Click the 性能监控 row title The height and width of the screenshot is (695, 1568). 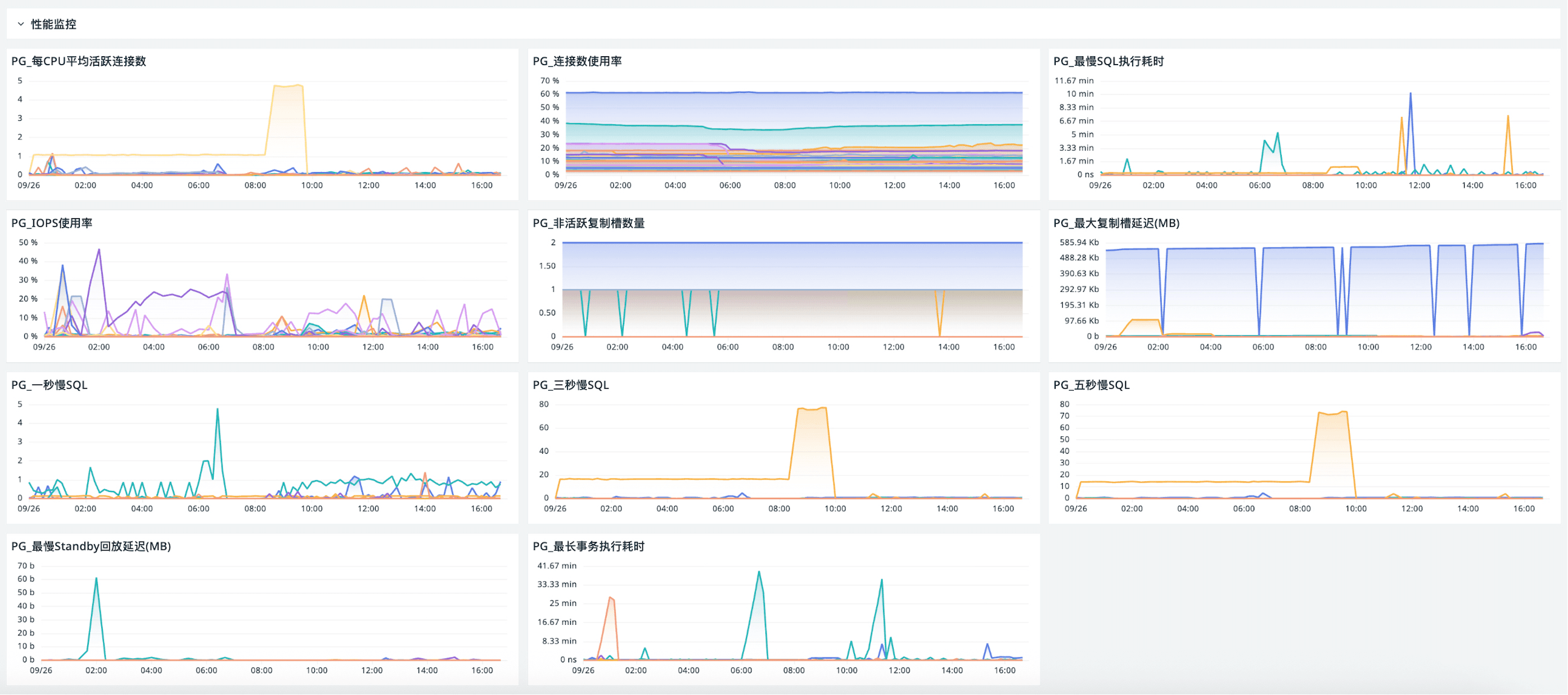[53, 24]
